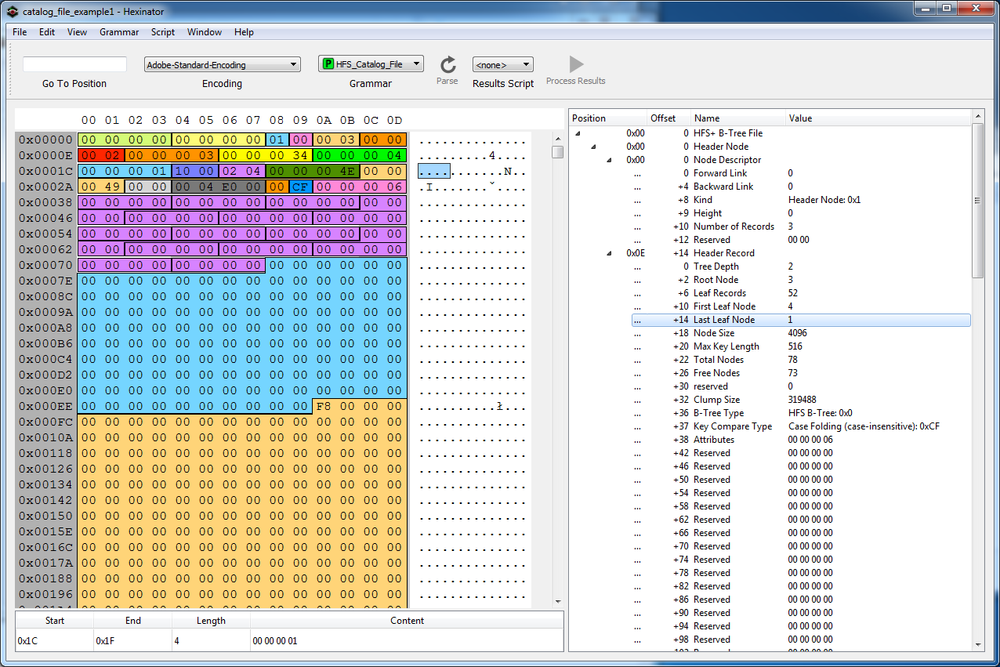1000x667 pixels.
Task: Click the 0x00000 row address in hex view
Action: pyautogui.click(x=46, y=140)
